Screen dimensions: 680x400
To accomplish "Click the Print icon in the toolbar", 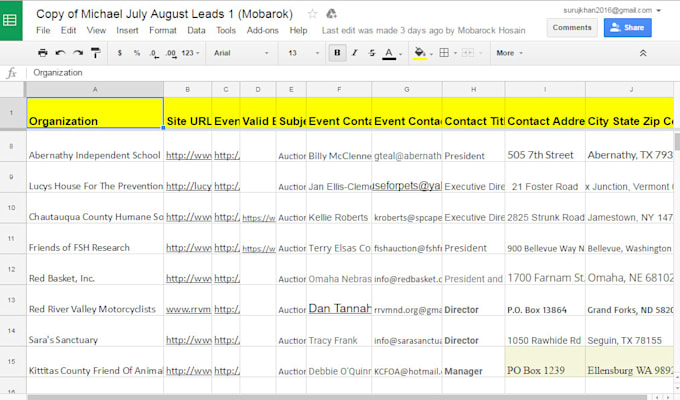I will tap(42, 53).
